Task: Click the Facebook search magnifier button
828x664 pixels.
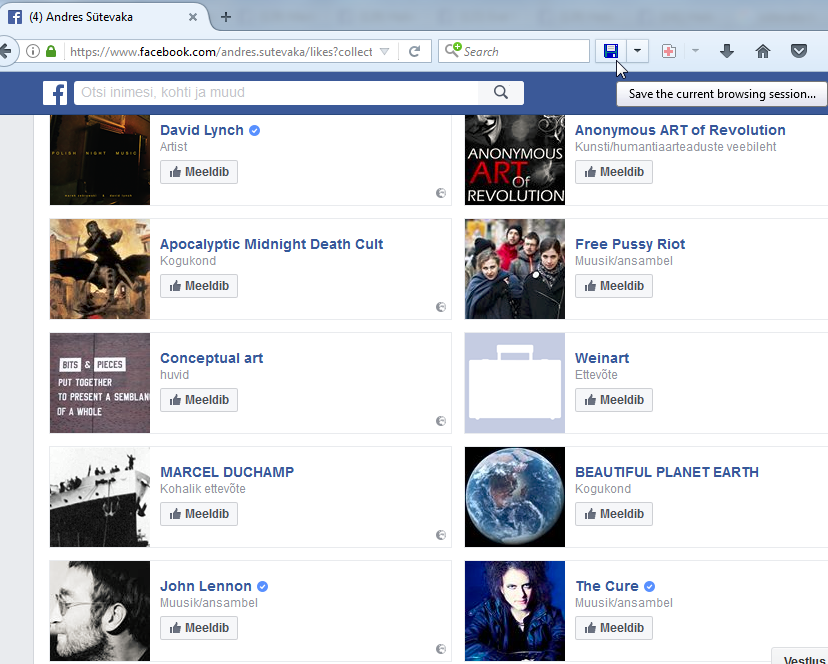Action: tap(501, 92)
